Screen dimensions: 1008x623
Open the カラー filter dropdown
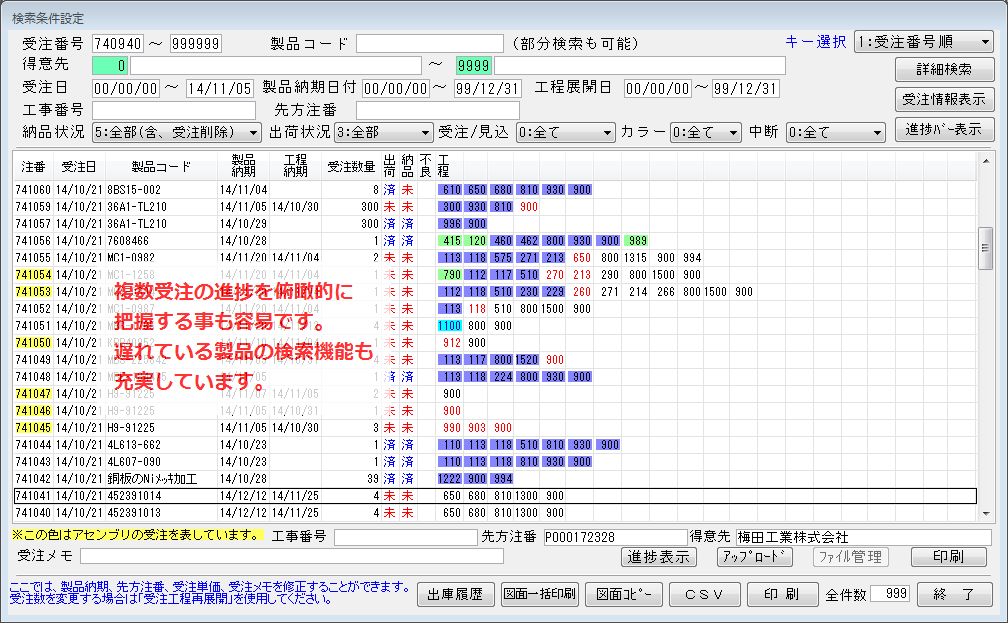point(706,132)
